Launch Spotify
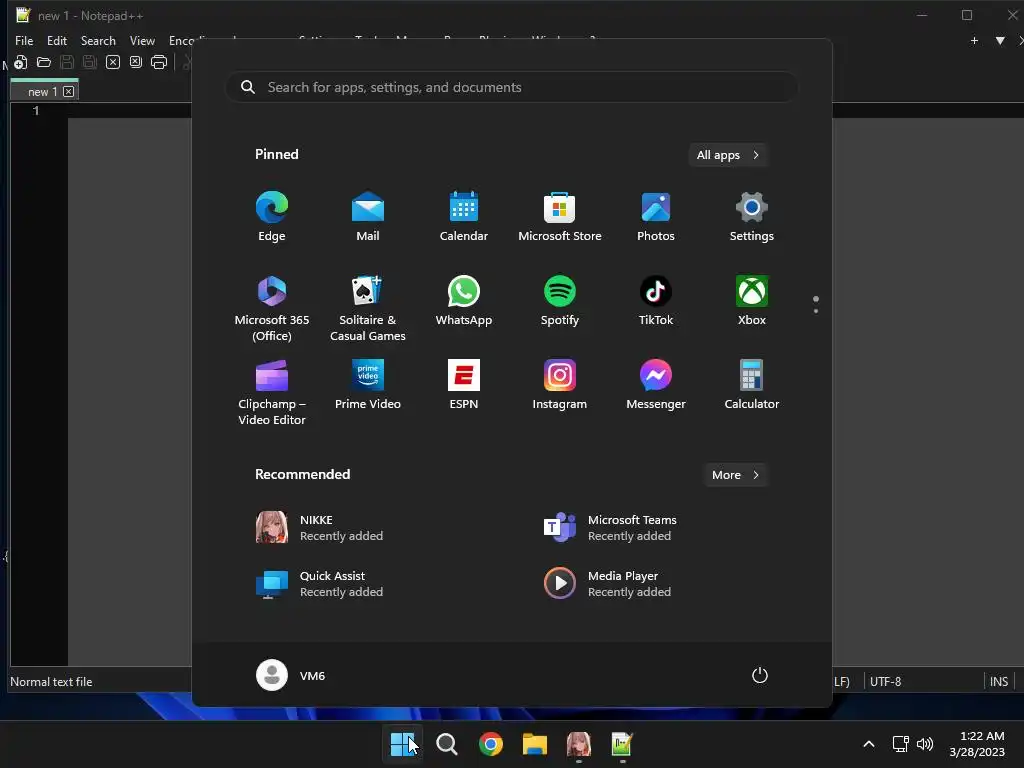The width and height of the screenshot is (1024, 768). [x=560, y=300]
